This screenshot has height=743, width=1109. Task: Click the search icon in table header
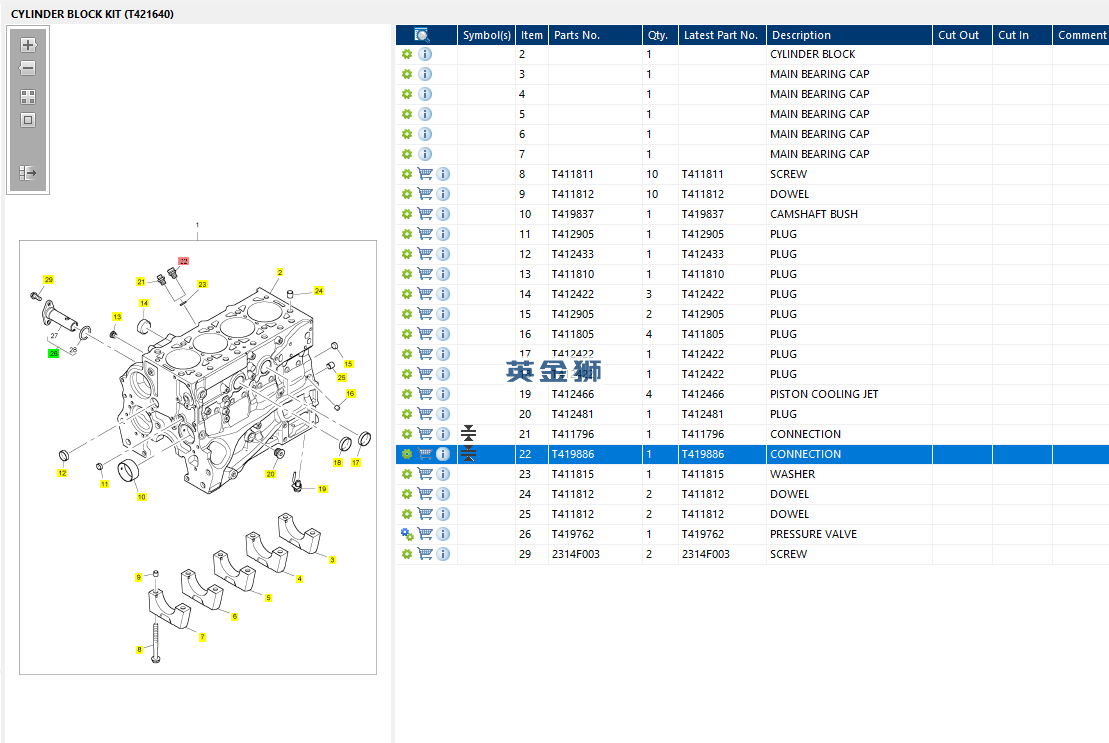[422, 35]
